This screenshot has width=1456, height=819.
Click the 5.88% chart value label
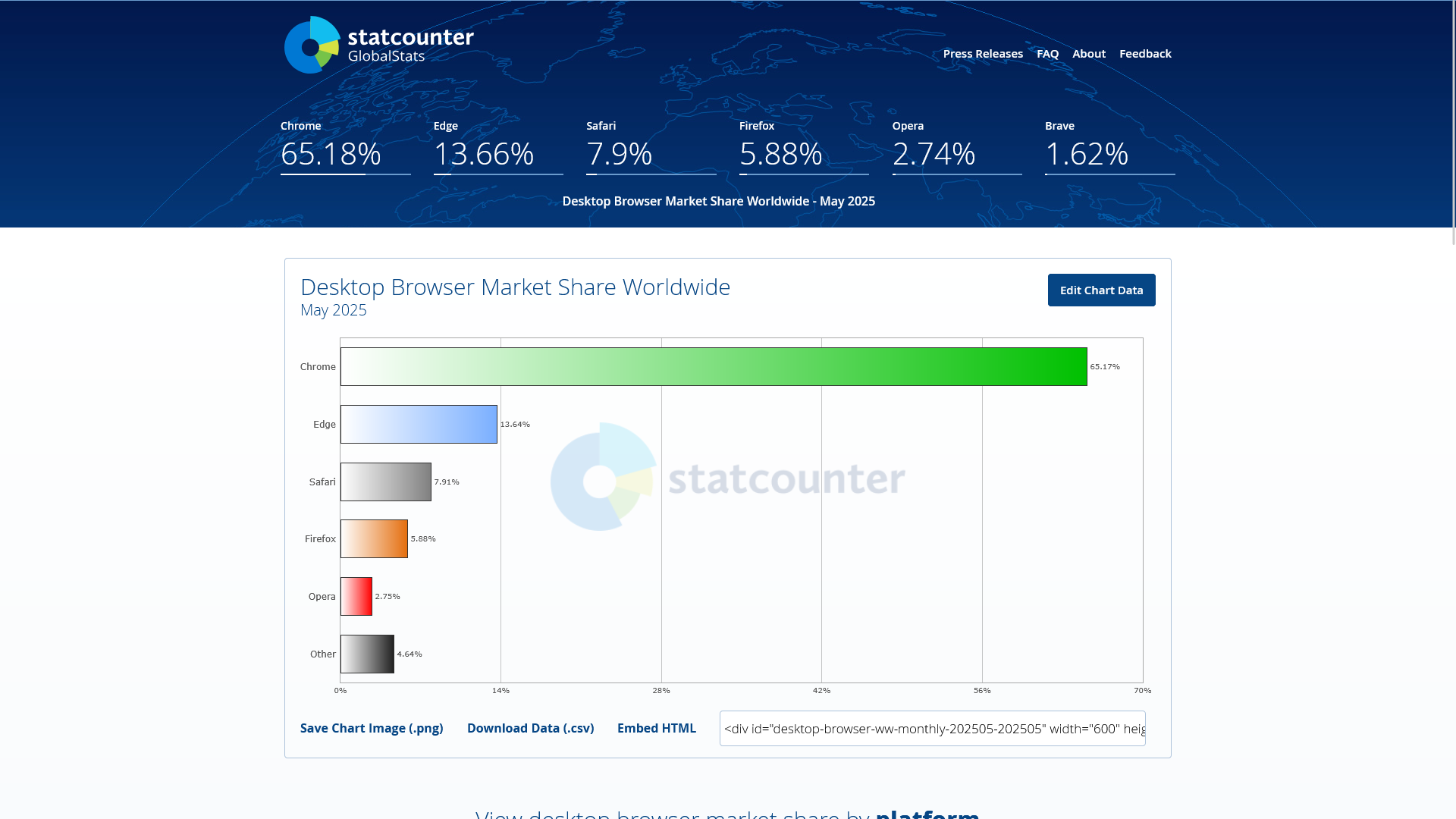pyautogui.click(x=423, y=539)
